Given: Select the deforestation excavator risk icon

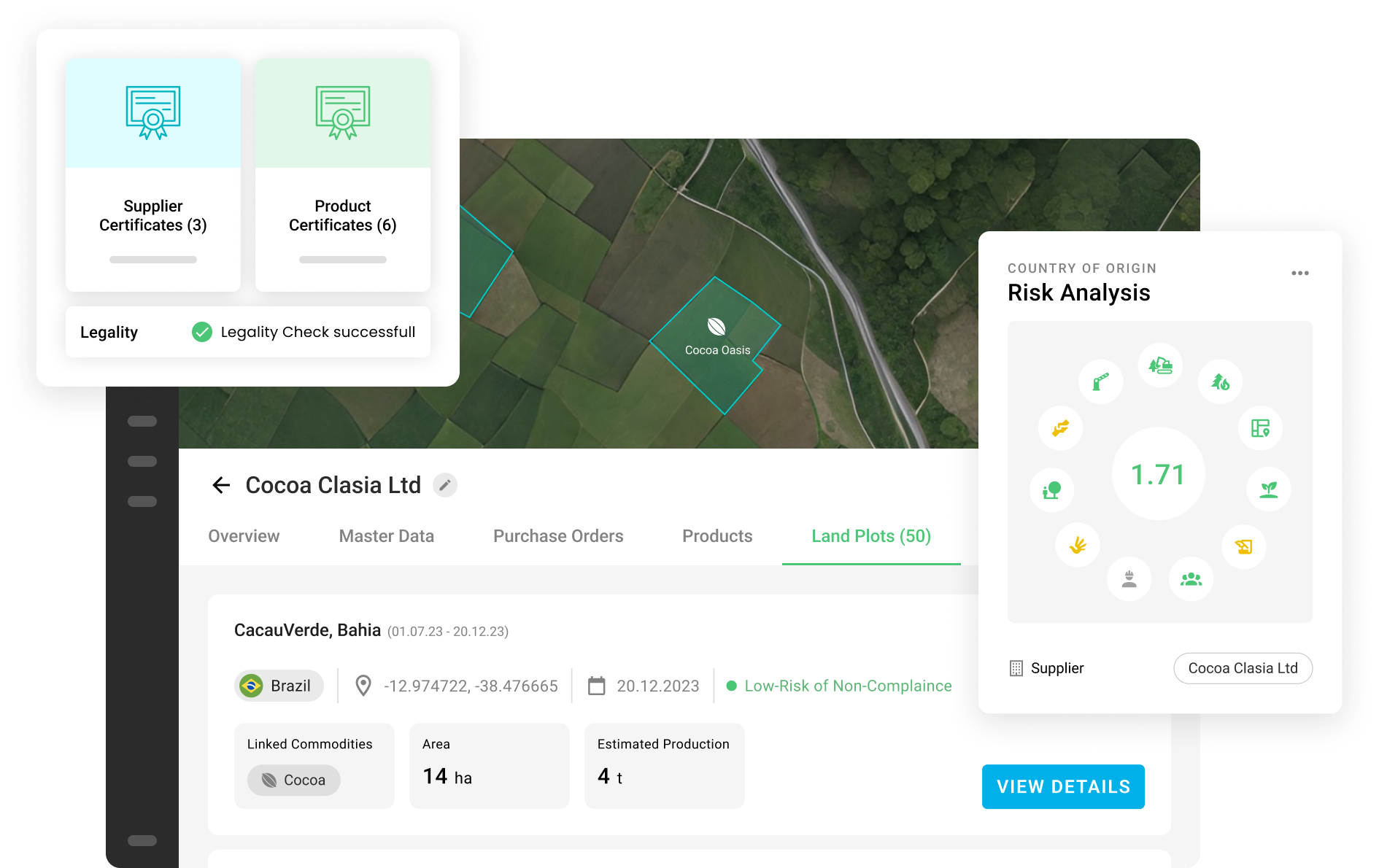Looking at the screenshot, I should coord(1160,365).
